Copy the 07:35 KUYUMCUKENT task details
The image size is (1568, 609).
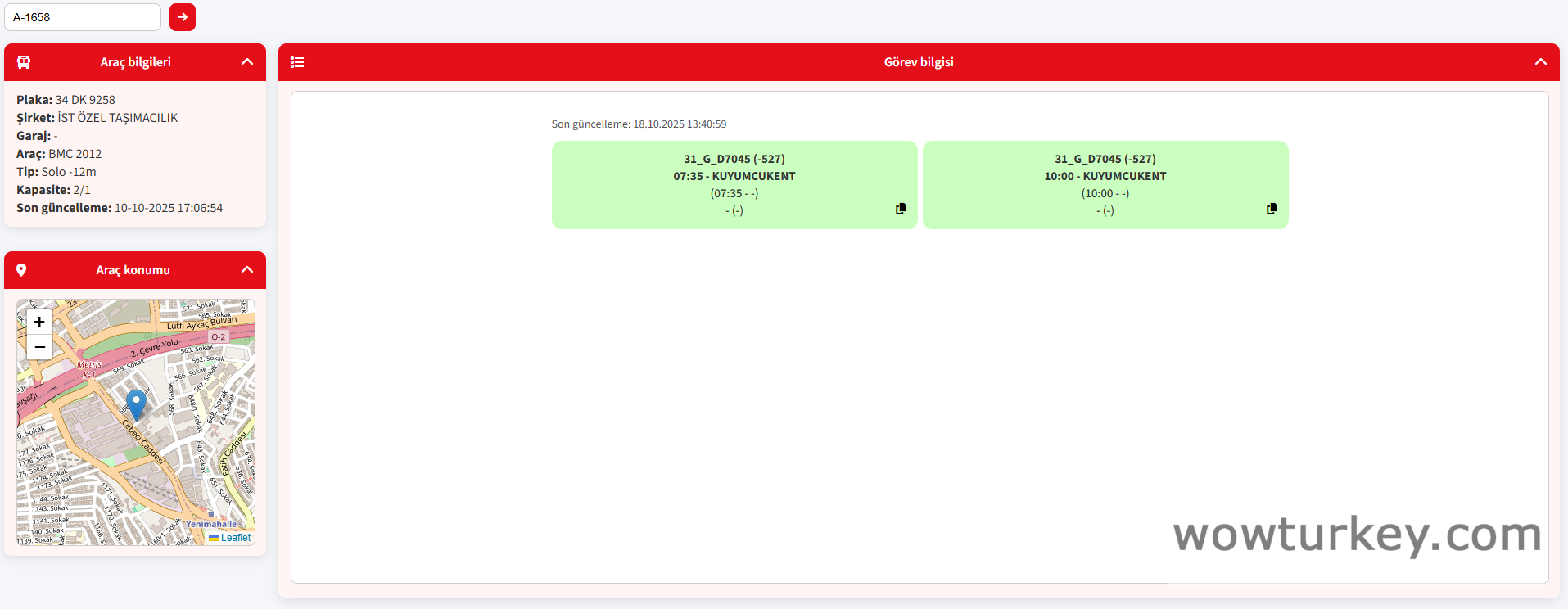(901, 209)
